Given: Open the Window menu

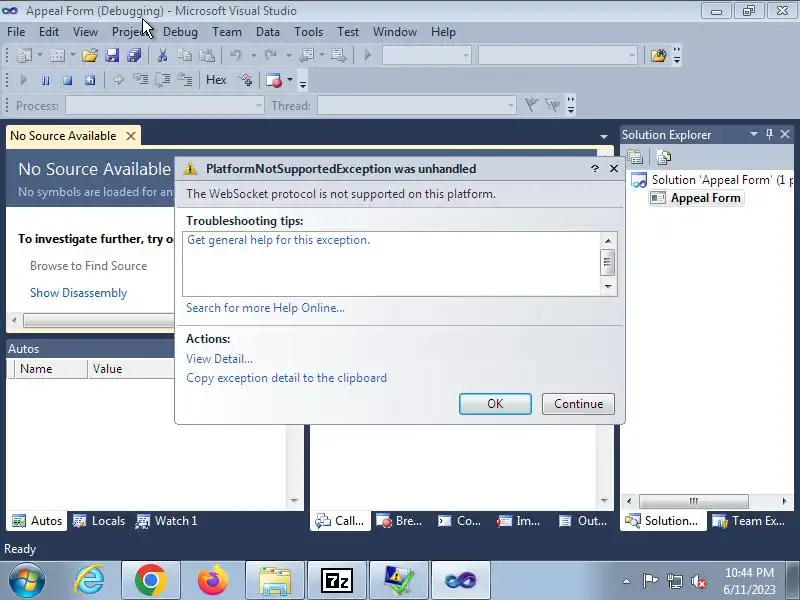Looking at the screenshot, I should click(395, 32).
